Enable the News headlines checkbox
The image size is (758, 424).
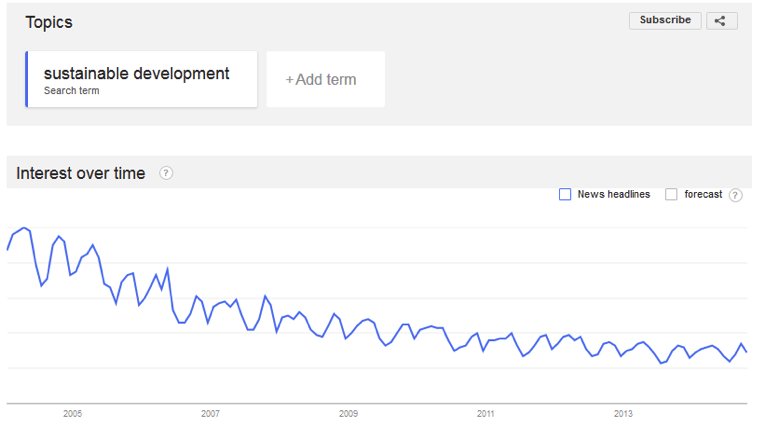[x=565, y=194]
